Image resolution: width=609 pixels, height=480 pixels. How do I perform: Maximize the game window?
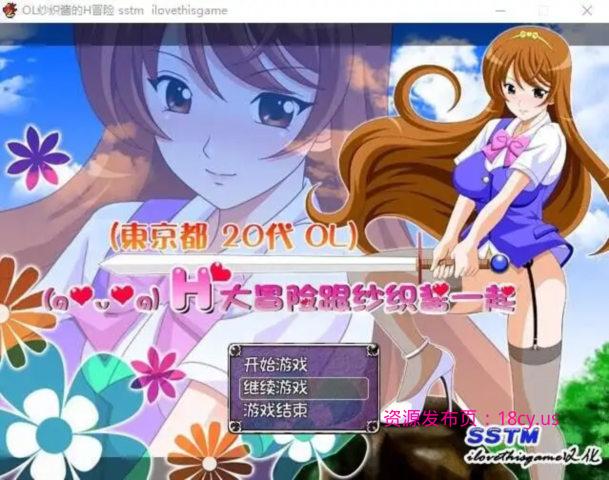[x=544, y=10]
